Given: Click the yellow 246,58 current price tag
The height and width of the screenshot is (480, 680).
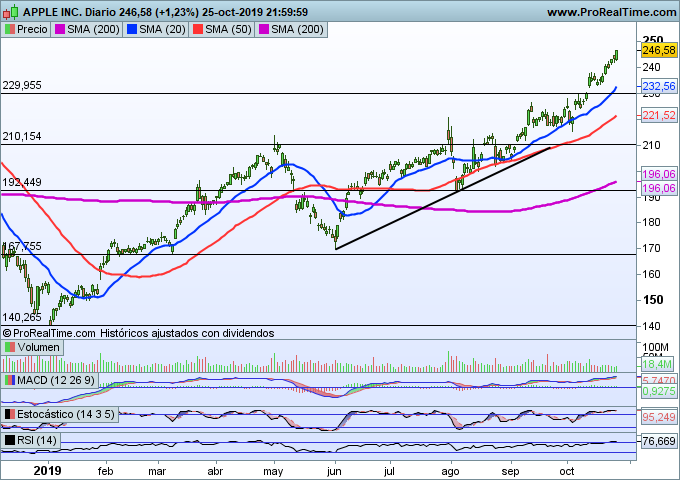Looking at the screenshot, I should (x=659, y=50).
